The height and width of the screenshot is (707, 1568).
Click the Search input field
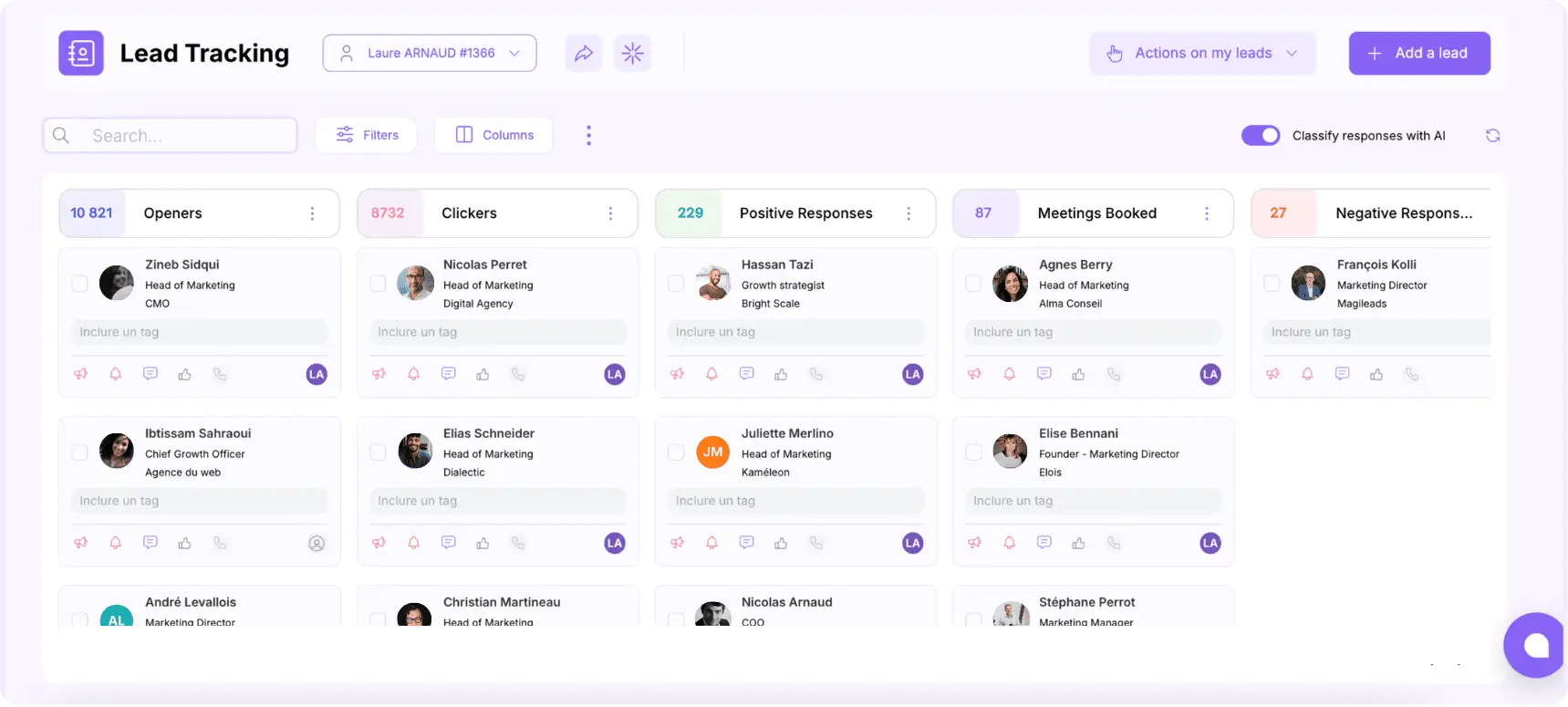coord(171,135)
